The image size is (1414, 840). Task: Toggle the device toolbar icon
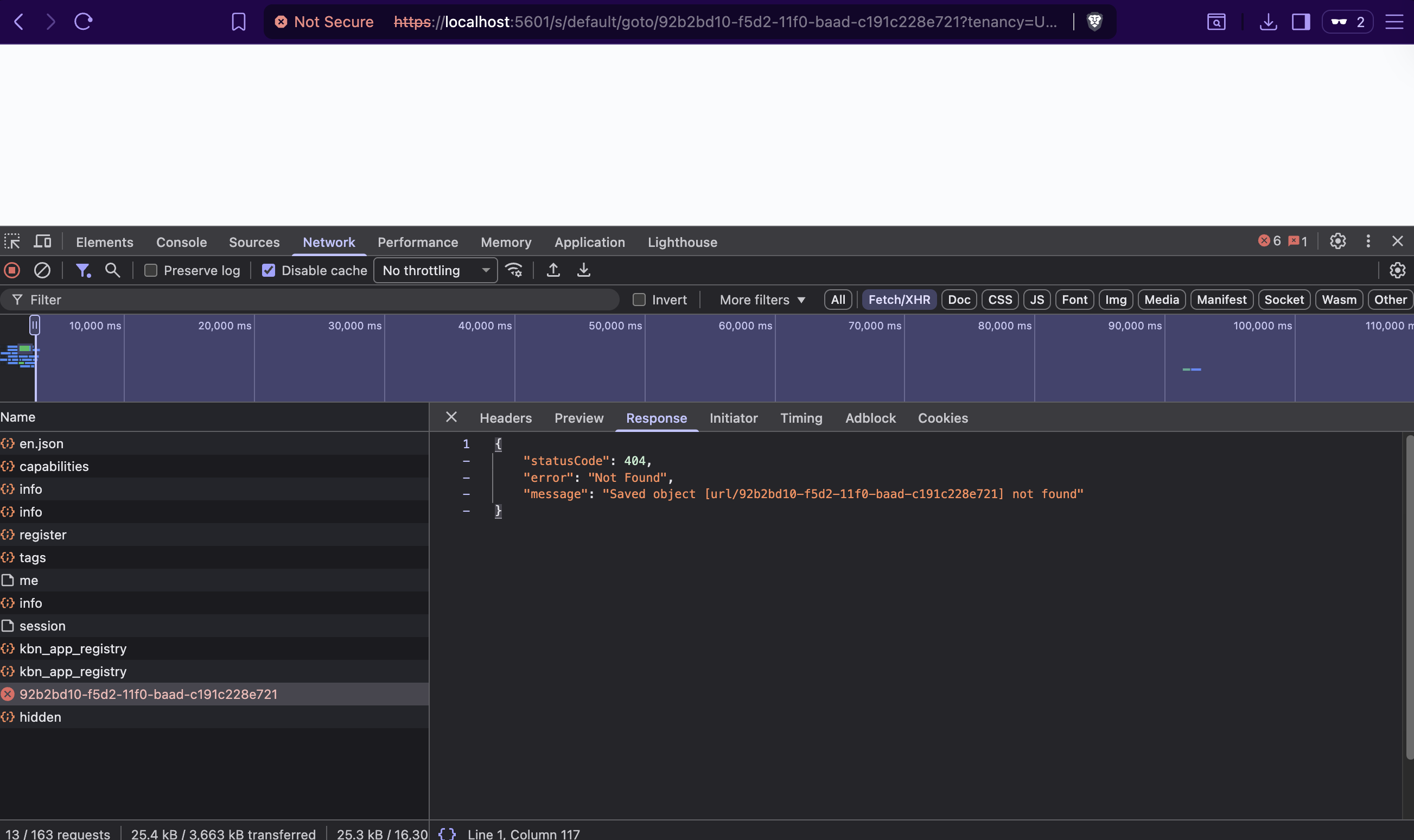(x=42, y=241)
